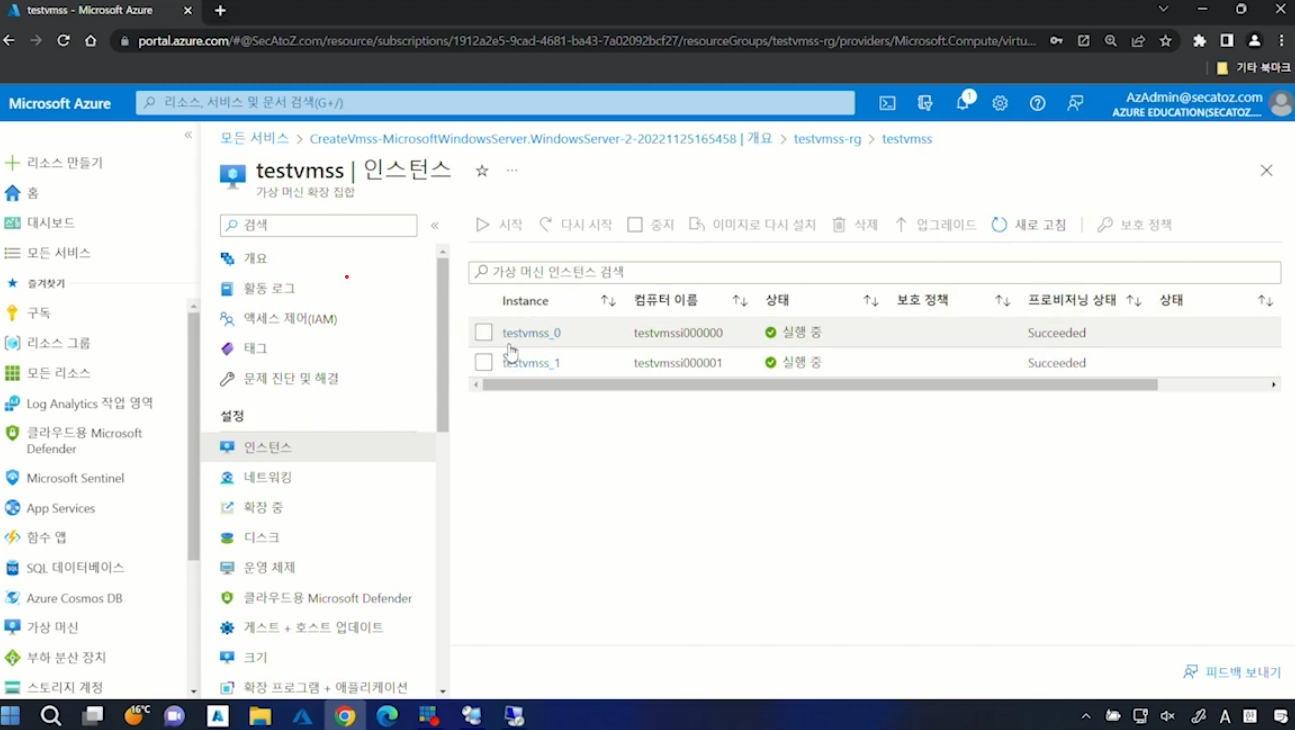Sort by 프로비저닝 상태 column arrows
Viewport: 1295px width, 730px height.
point(1134,301)
